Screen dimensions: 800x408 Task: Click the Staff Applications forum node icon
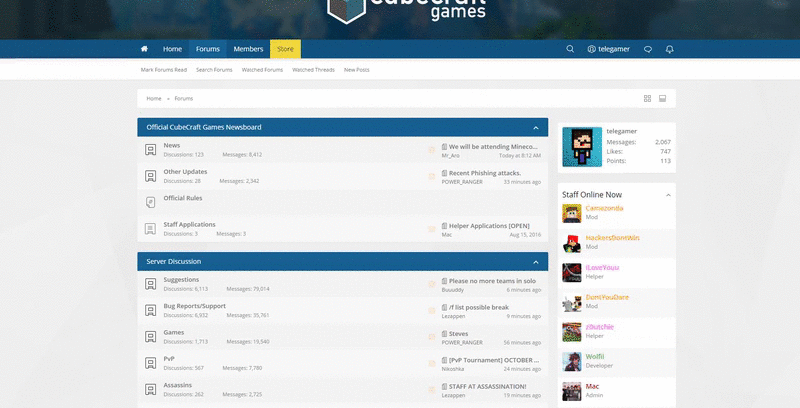click(151, 229)
